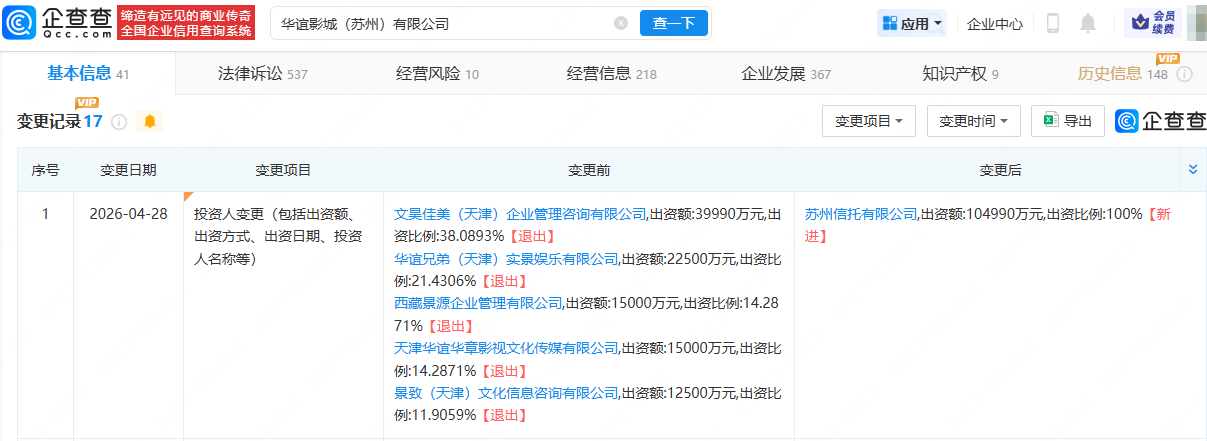Click the 导出 export button

point(1068,121)
